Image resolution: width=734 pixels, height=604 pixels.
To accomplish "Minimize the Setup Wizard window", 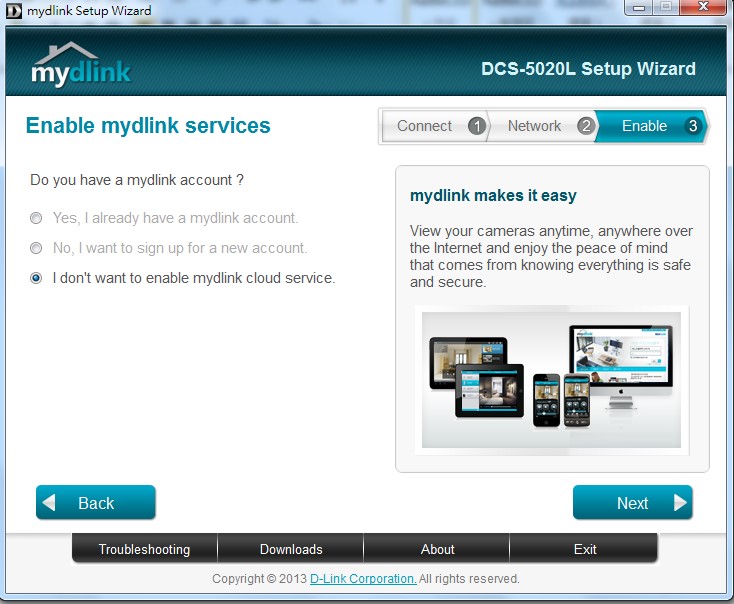I will tap(639, 7).
